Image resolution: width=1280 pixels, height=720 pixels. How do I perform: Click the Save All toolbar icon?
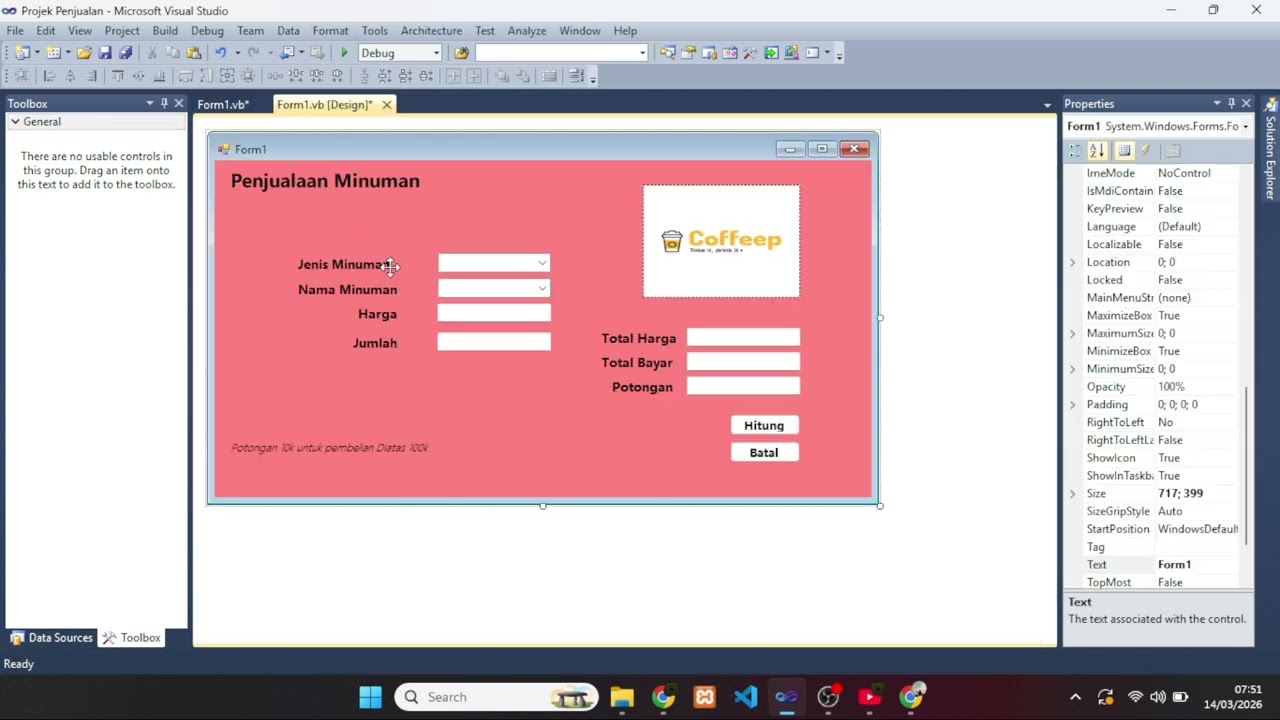click(x=125, y=53)
